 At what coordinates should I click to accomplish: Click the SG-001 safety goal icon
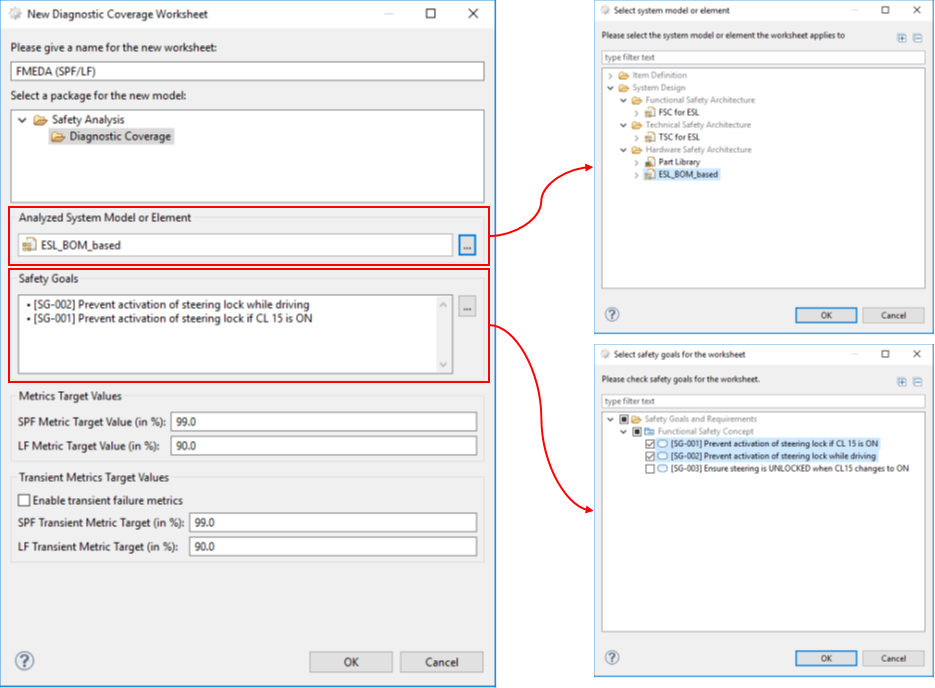(662, 444)
